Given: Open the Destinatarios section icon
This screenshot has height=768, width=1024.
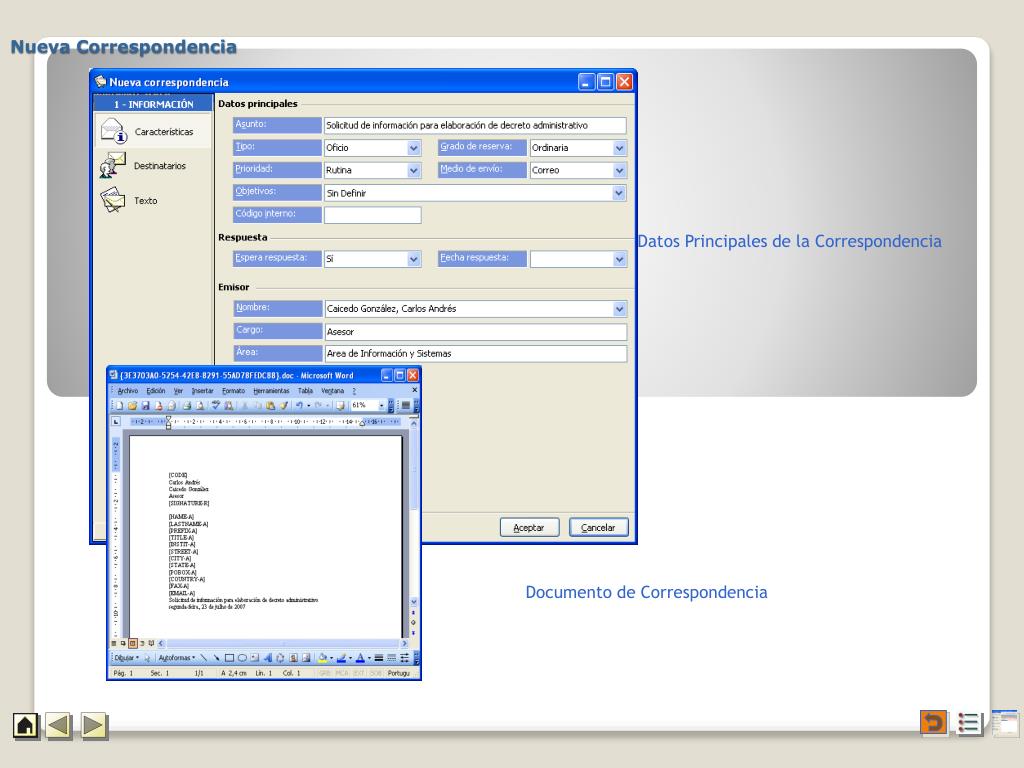Looking at the screenshot, I should tap(113, 165).
